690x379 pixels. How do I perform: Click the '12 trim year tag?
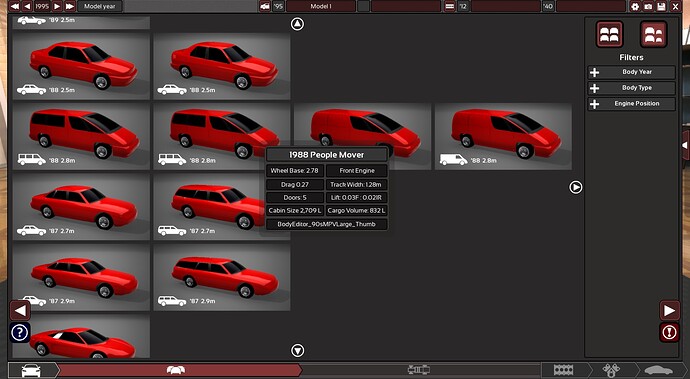[x=463, y=6]
